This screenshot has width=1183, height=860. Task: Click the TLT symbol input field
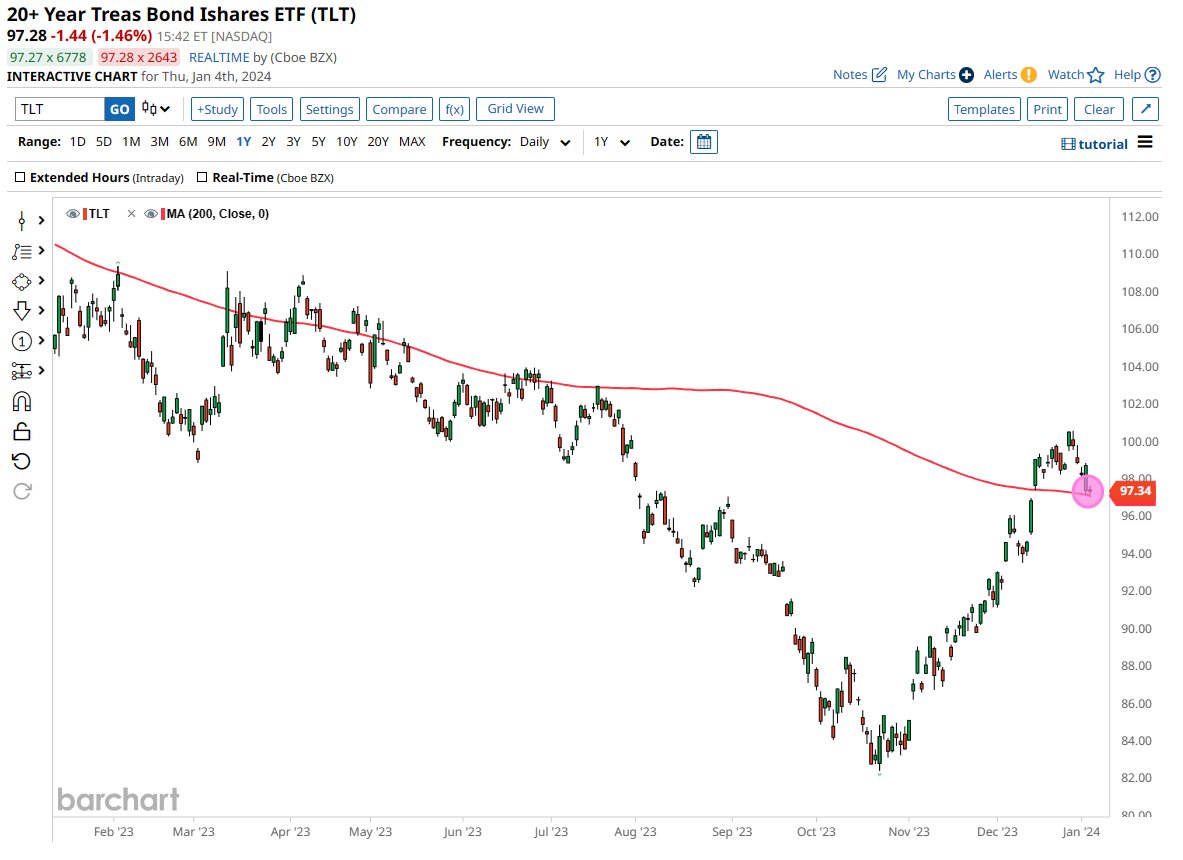point(60,109)
